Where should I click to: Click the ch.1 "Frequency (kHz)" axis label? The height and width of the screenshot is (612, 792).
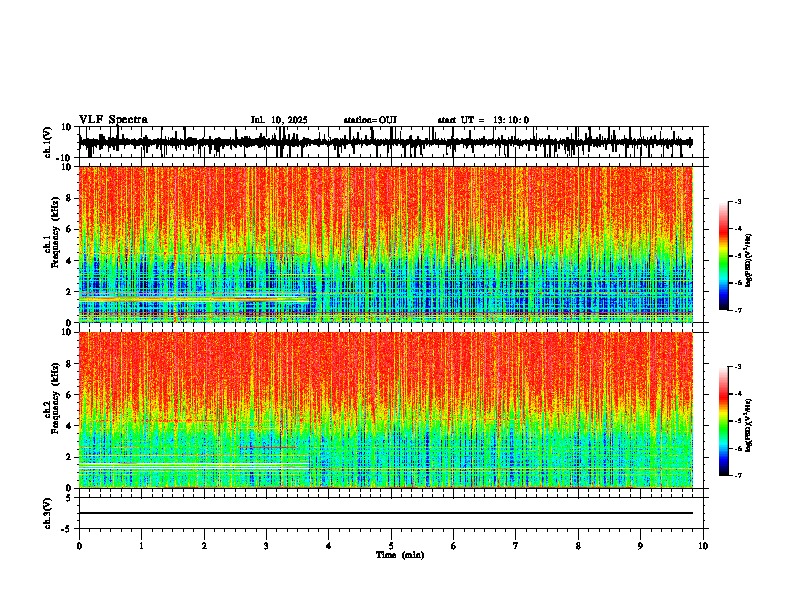(55, 233)
